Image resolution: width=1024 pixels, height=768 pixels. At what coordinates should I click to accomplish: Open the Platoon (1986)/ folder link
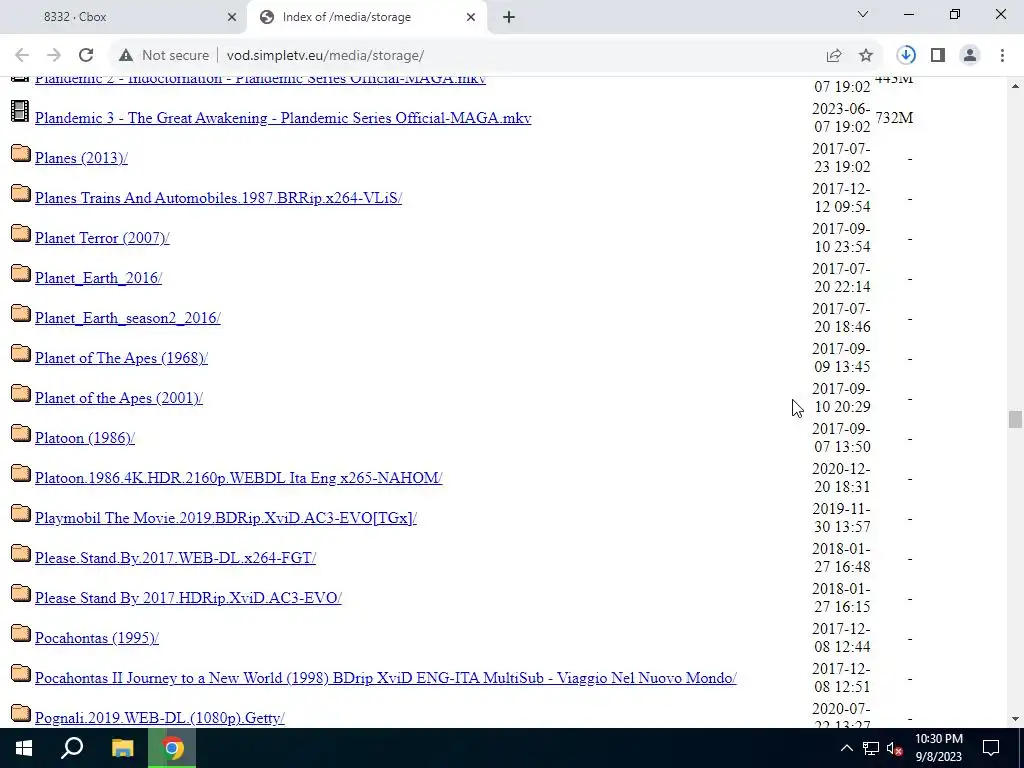(84, 438)
